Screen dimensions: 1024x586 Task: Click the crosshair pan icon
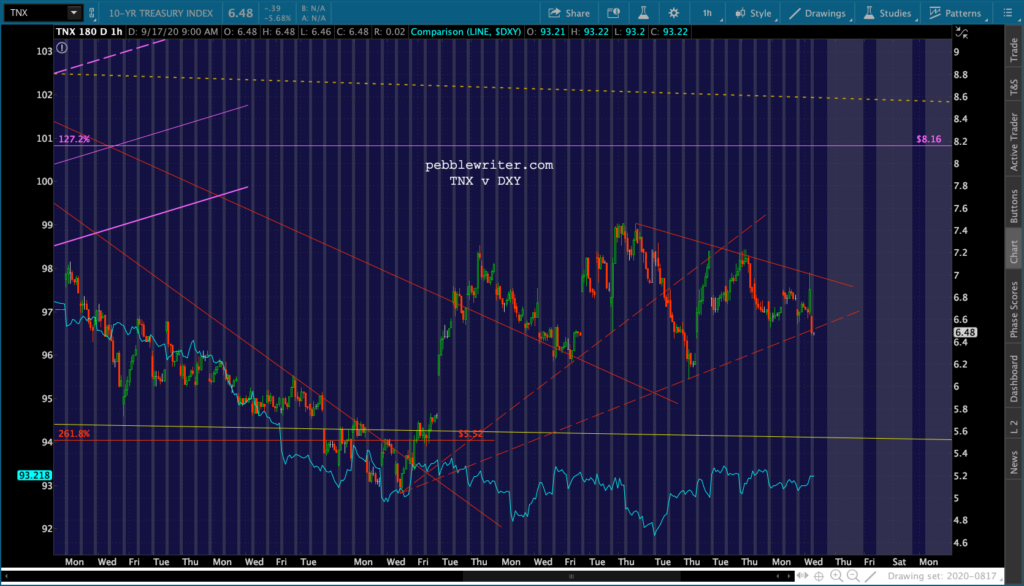click(x=818, y=576)
